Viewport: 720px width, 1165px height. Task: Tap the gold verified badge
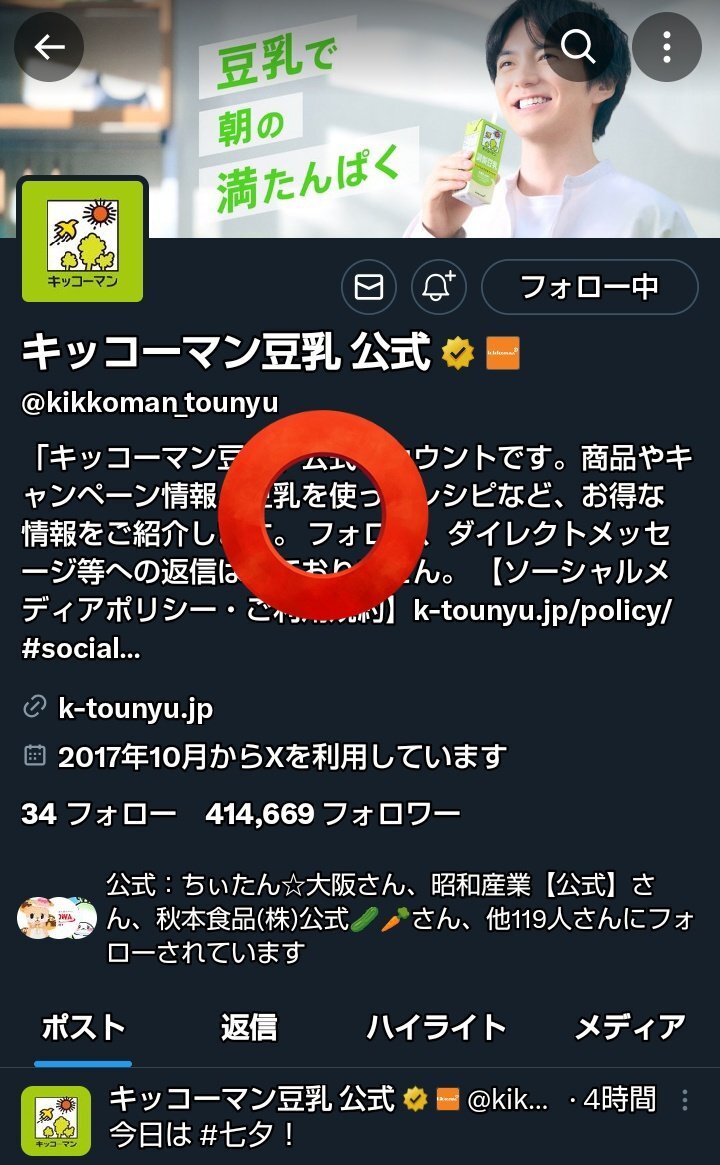[x=458, y=352]
